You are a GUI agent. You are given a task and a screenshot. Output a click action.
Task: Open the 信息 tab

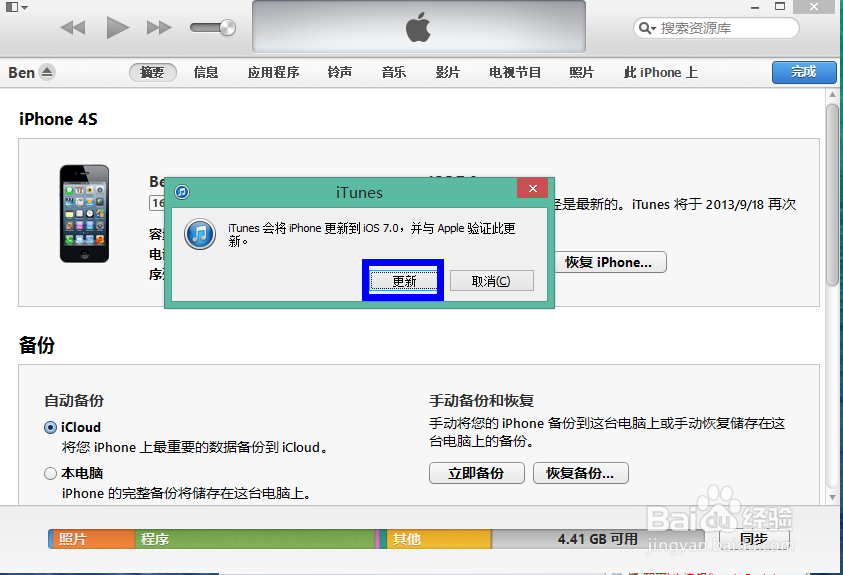pos(206,72)
